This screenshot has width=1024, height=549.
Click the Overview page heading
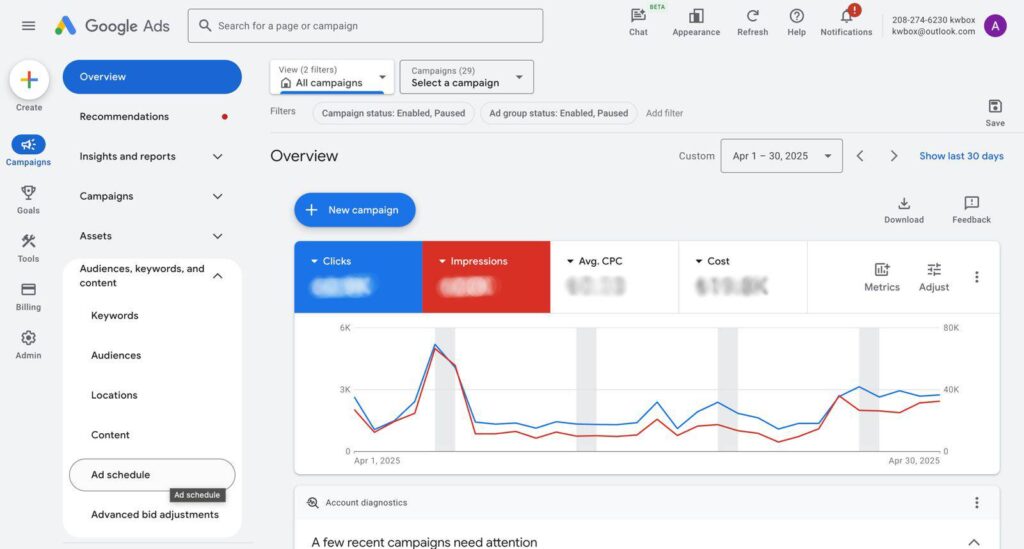pyautogui.click(x=304, y=156)
